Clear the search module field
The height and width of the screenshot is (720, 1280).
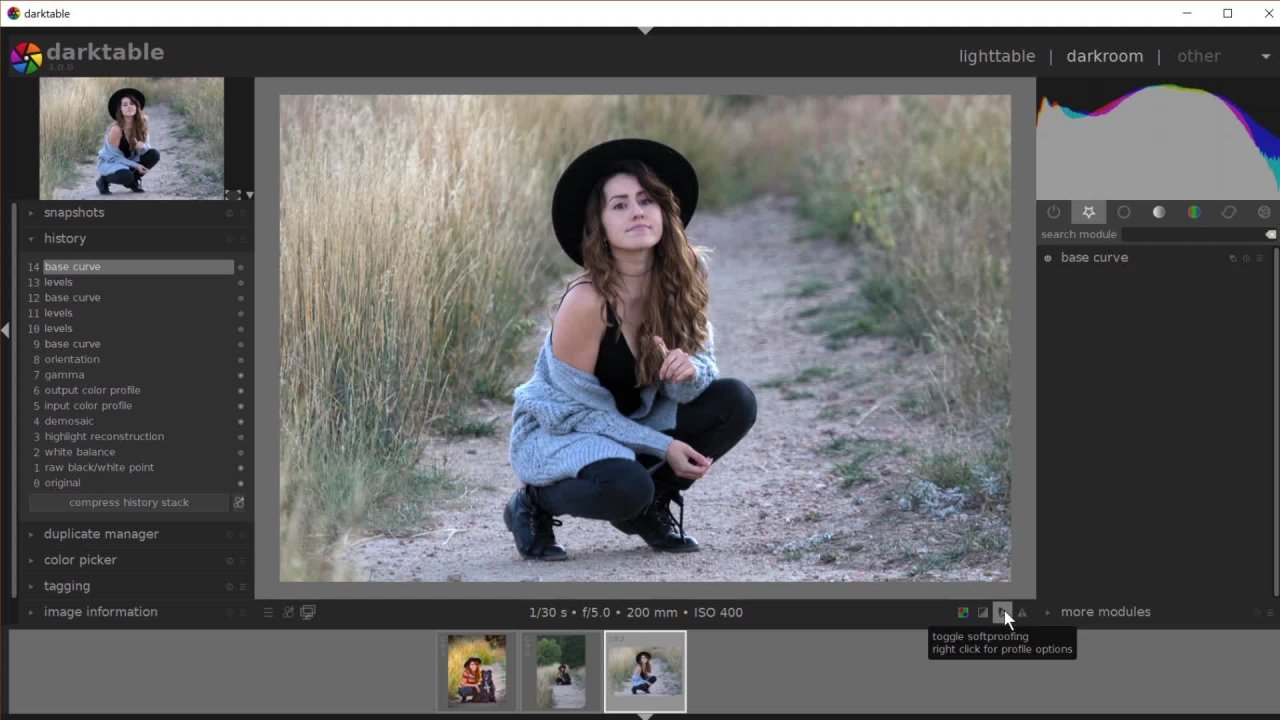click(1271, 234)
